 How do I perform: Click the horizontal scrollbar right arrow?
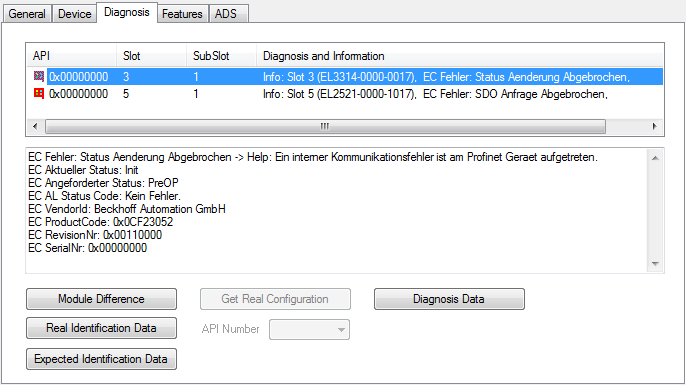[654, 126]
